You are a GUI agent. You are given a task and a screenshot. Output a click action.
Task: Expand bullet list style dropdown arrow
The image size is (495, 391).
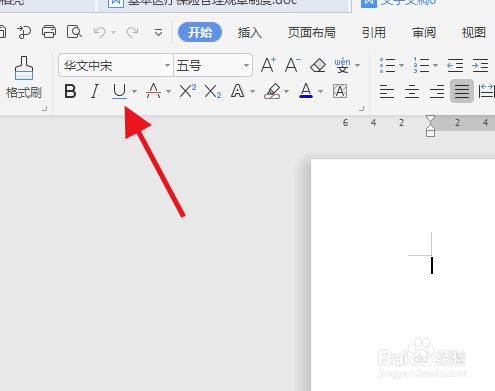coord(402,65)
